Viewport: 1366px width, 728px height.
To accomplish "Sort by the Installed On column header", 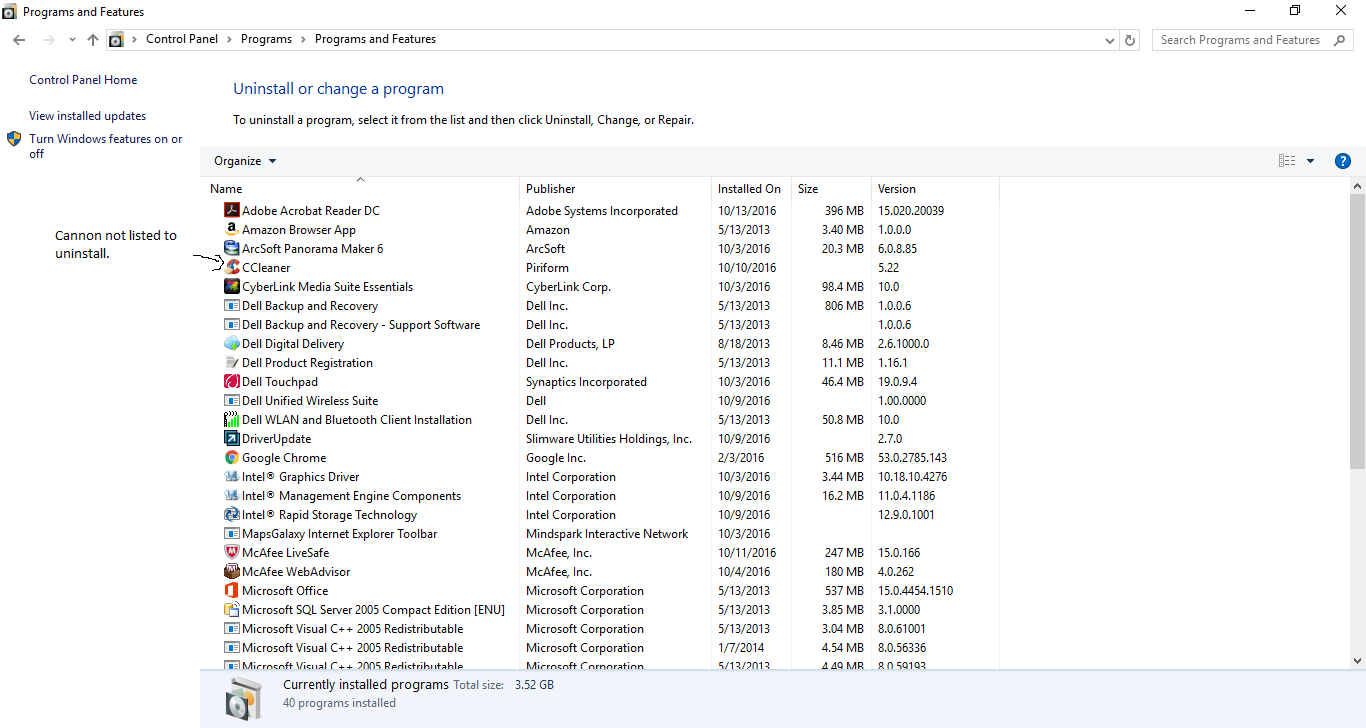I will pyautogui.click(x=751, y=189).
